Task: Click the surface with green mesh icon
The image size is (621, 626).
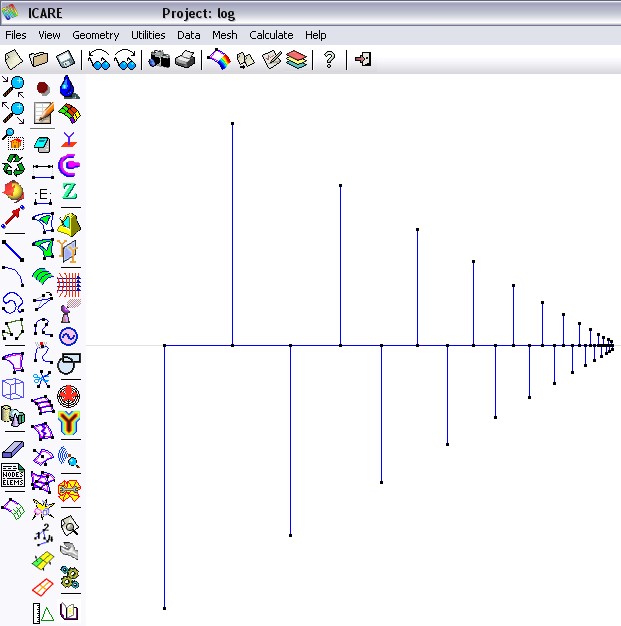Action: [x=13, y=509]
